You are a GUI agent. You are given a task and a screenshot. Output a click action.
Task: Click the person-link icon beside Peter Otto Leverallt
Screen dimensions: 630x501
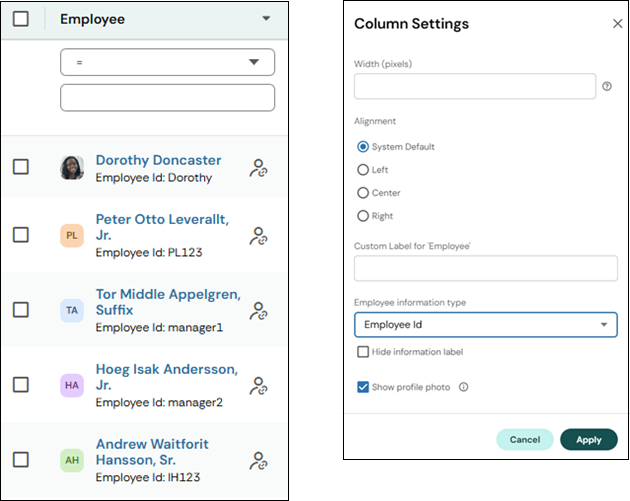pos(258,236)
